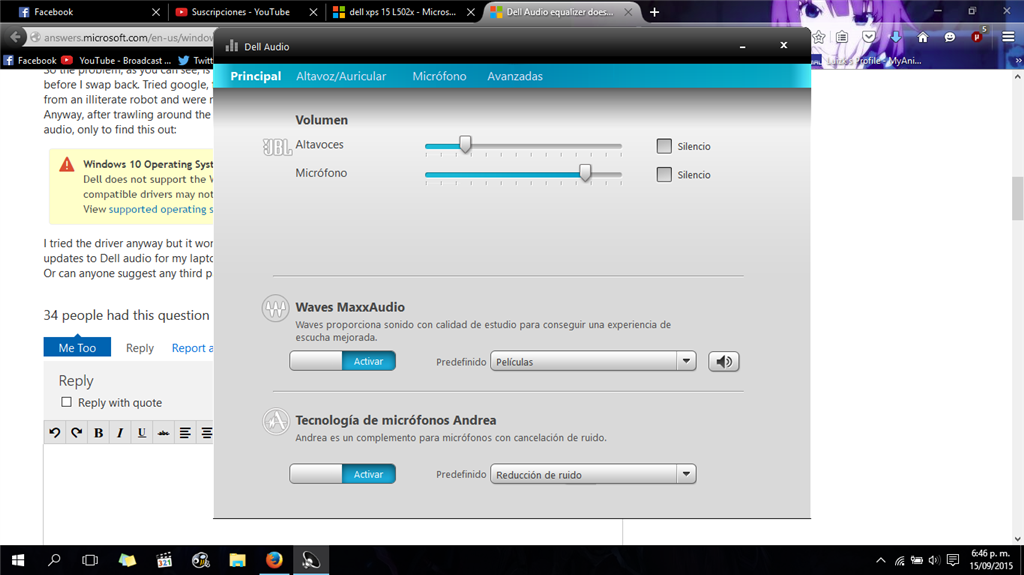This screenshot has height=575, width=1024.
Task: Undo in the forum reply editor
Action: point(55,433)
